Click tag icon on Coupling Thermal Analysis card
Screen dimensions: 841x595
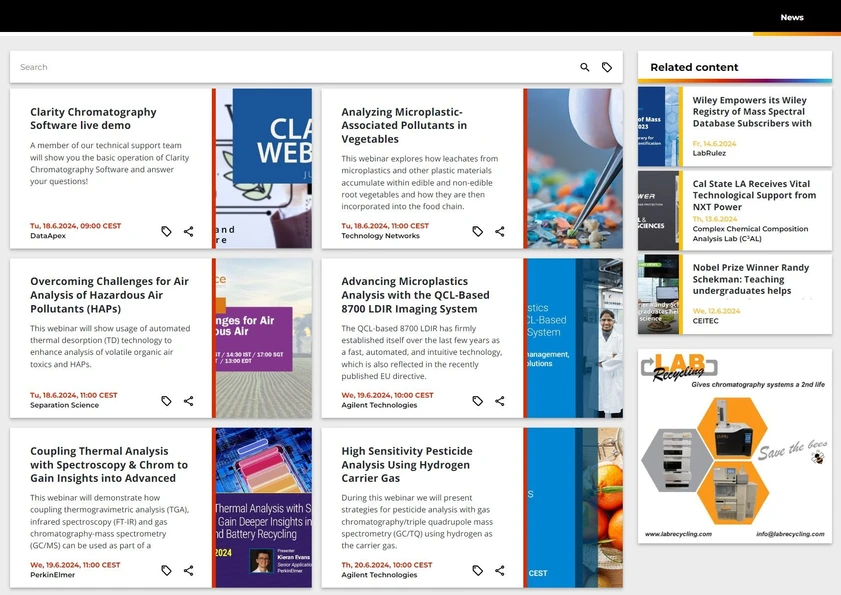(166, 570)
